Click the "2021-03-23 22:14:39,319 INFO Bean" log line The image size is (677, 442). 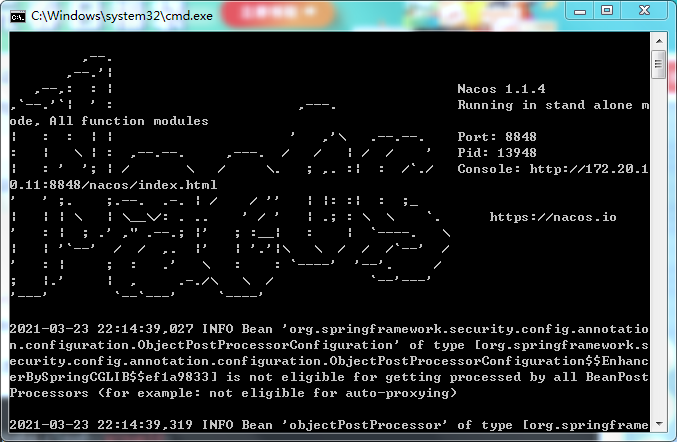tap(329, 425)
